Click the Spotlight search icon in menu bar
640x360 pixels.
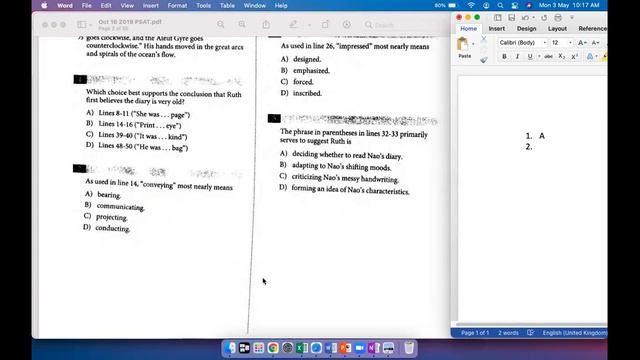point(500,6)
